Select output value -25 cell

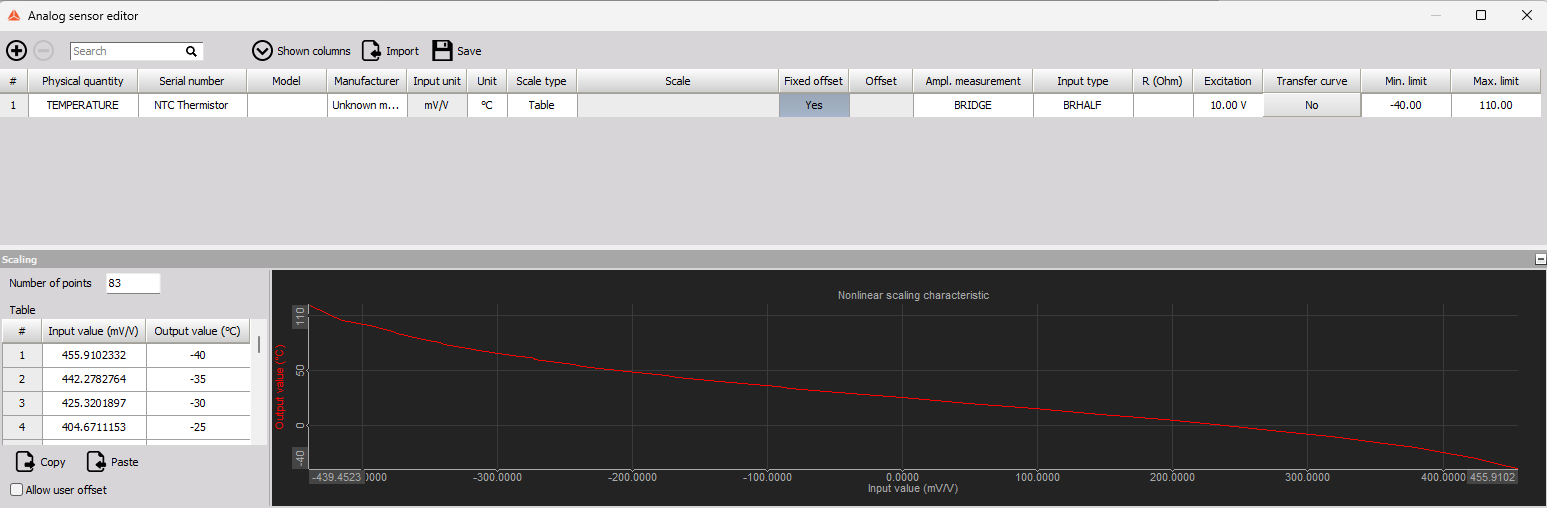pyautogui.click(x=198, y=428)
